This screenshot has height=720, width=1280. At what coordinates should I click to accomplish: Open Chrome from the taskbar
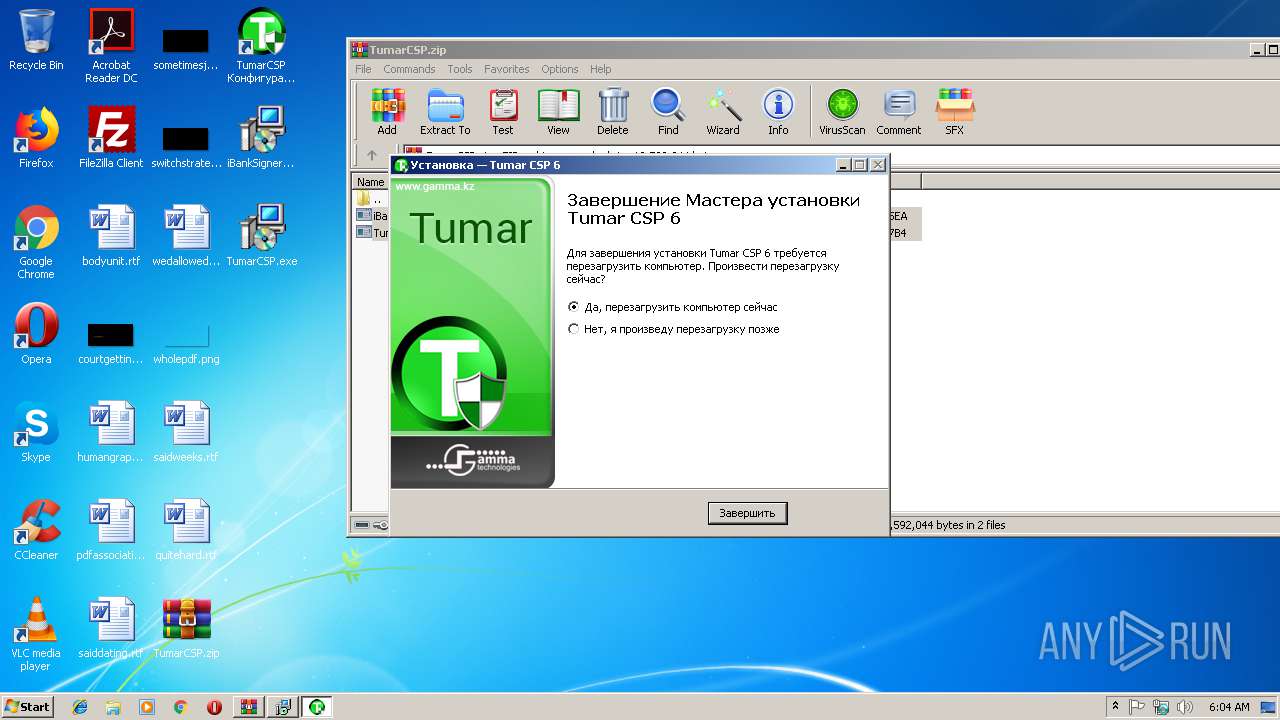click(x=180, y=707)
